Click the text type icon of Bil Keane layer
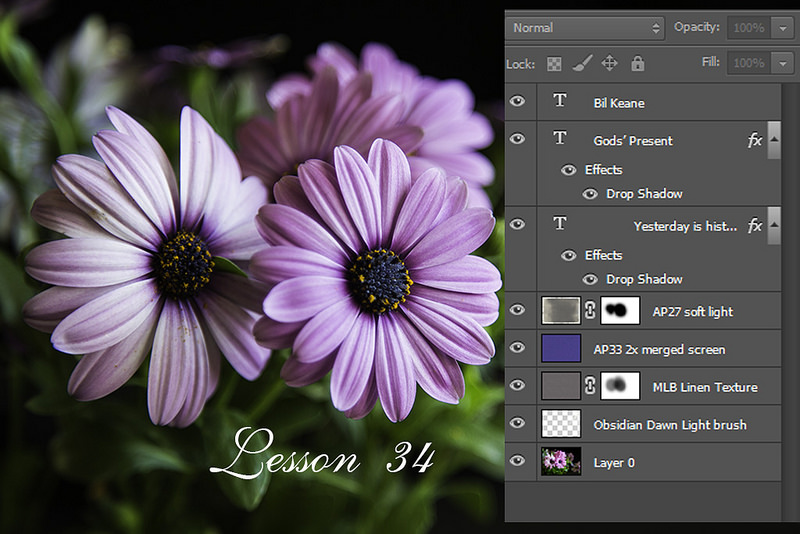Viewport: 800px width, 534px height. 559,102
